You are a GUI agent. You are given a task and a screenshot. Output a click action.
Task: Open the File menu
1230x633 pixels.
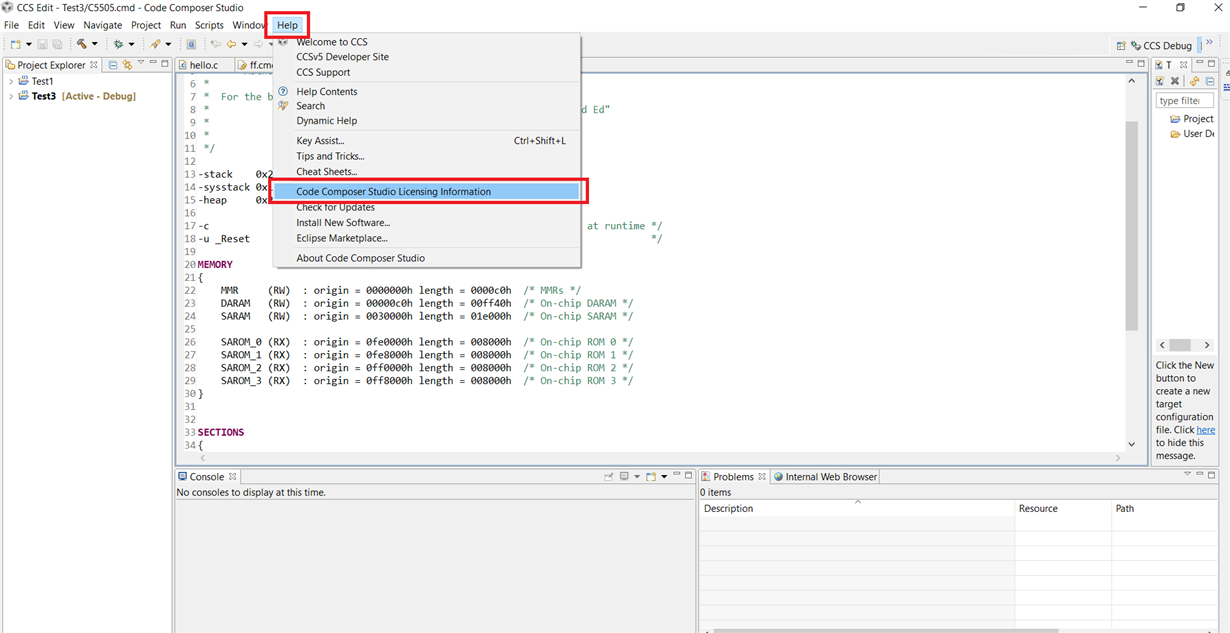12,25
